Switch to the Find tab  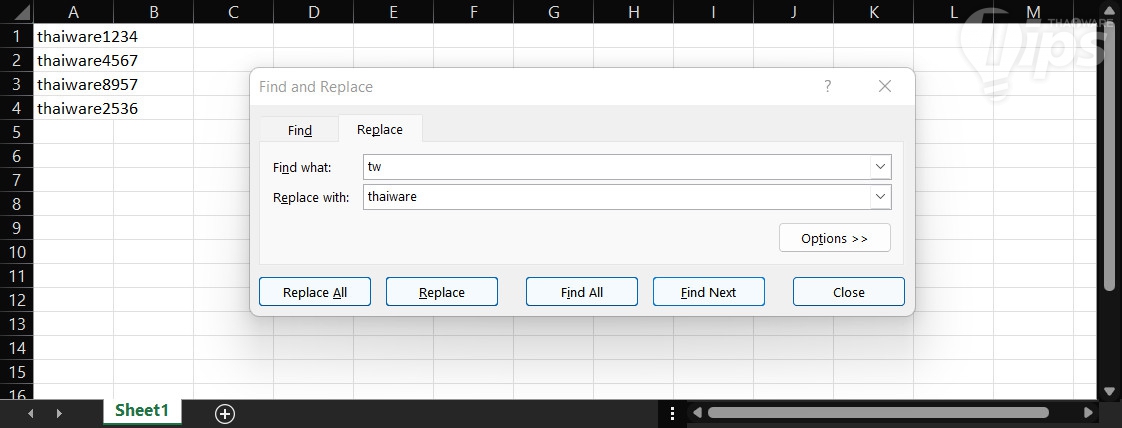click(x=300, y=130)
